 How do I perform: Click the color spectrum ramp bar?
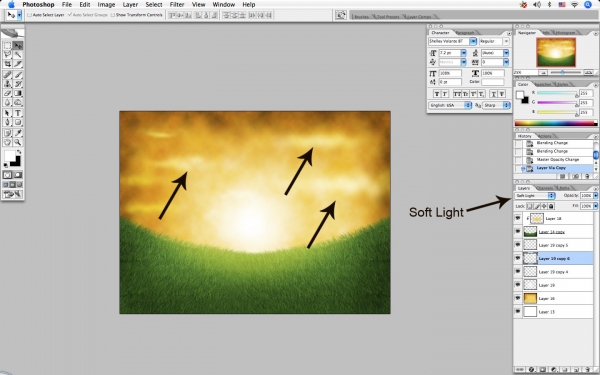[556, 123]
